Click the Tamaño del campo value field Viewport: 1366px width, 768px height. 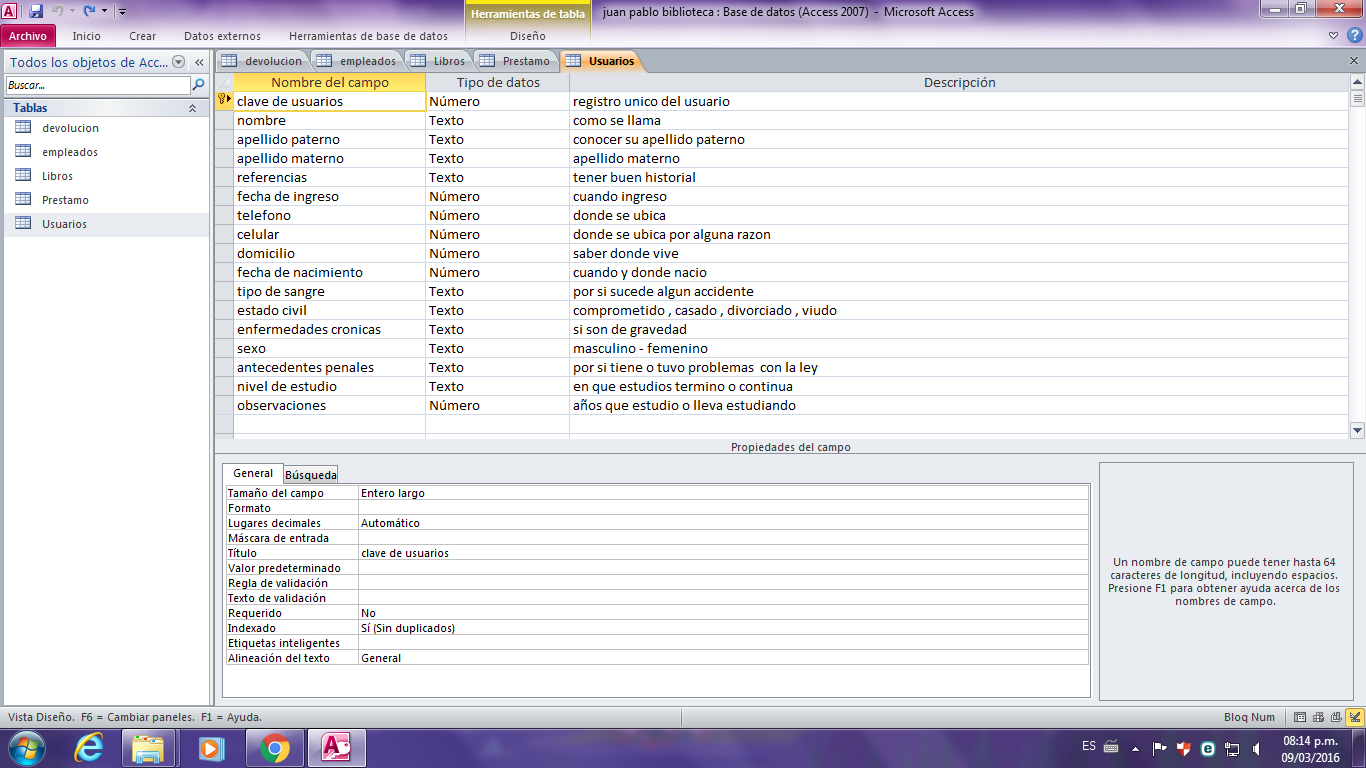[723, 493]
